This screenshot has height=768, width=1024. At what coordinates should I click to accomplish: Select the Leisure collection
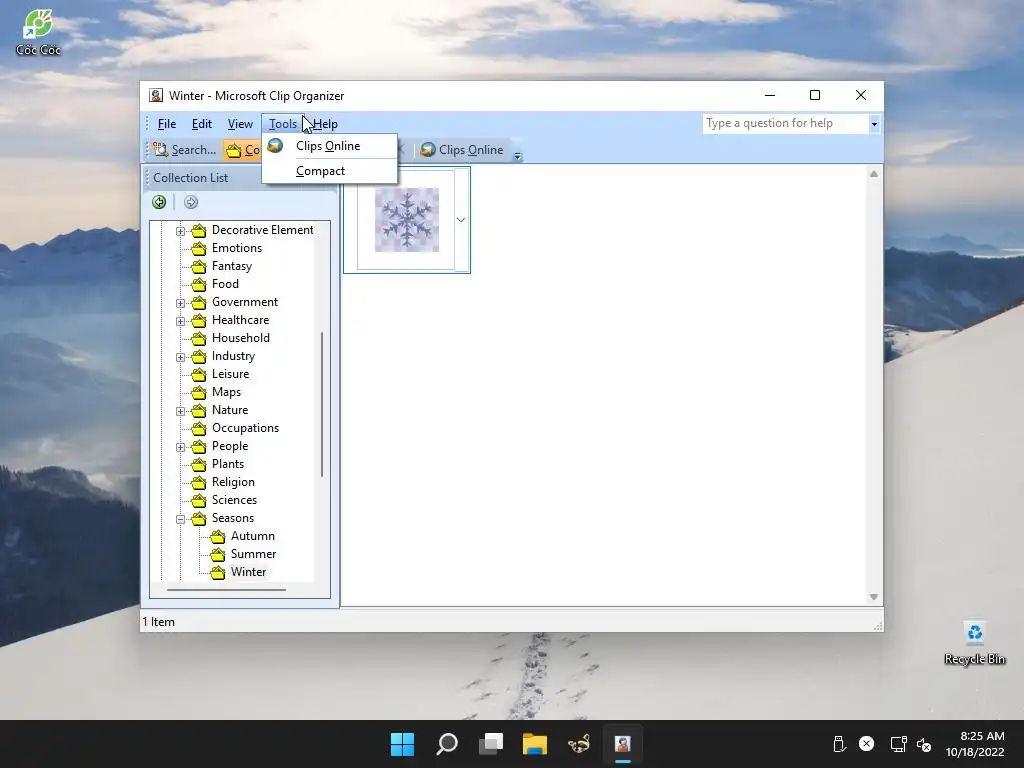(x=231, y=374)
